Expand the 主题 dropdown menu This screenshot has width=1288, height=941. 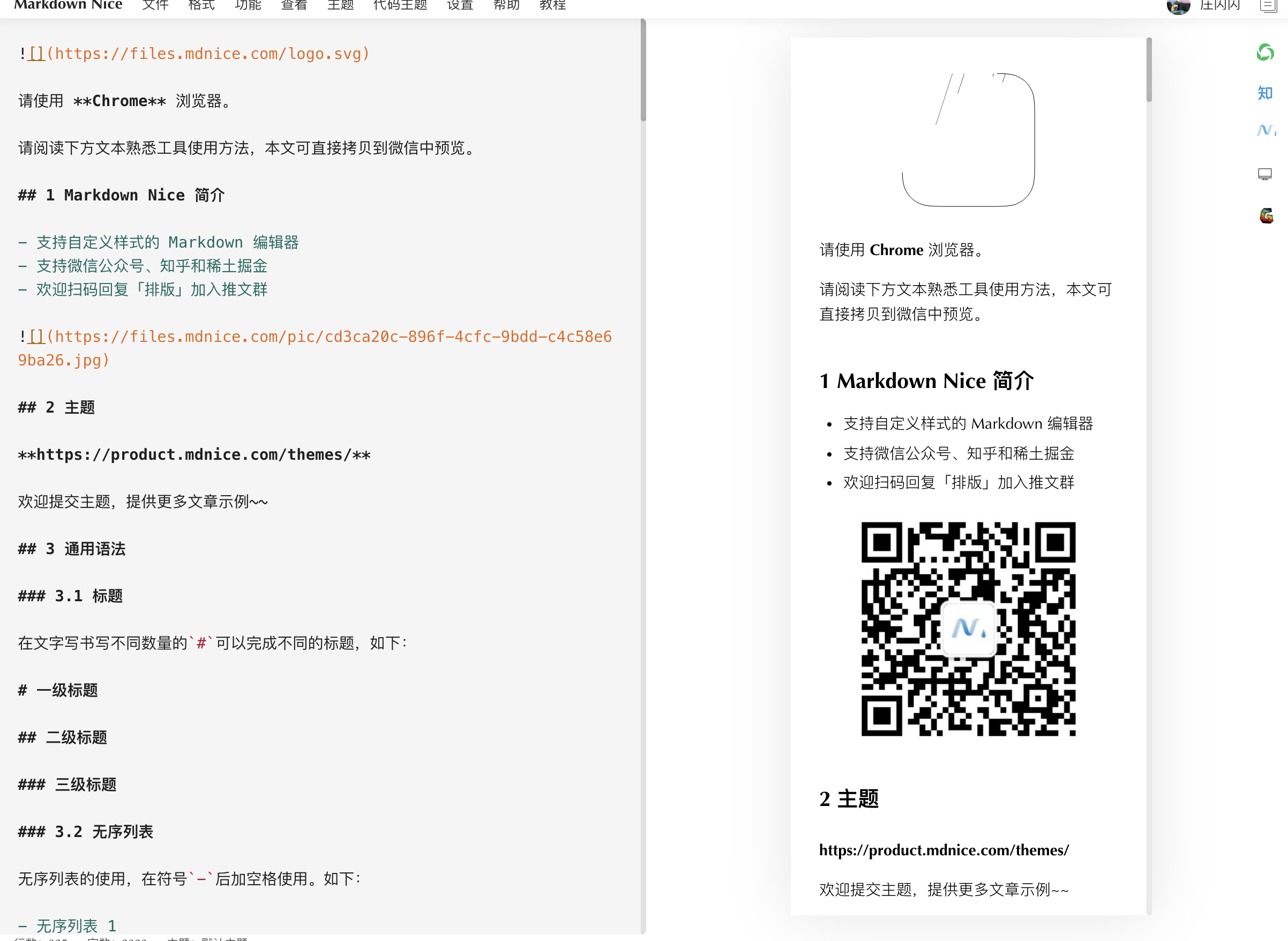point(341,5)
